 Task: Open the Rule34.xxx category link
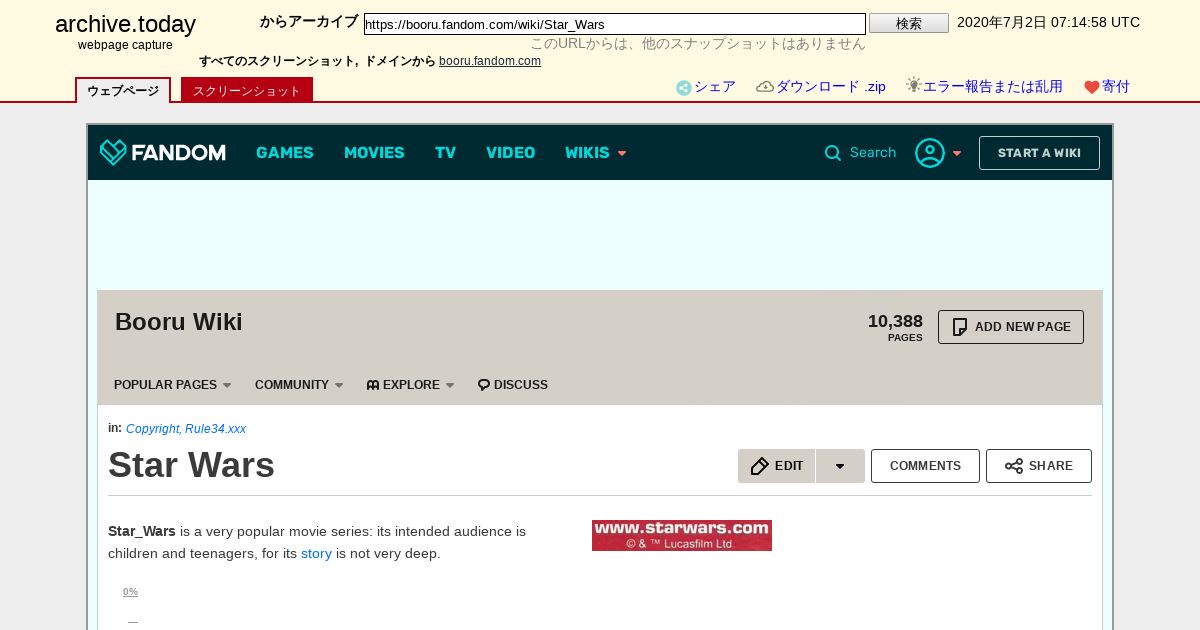click(215, 429)
